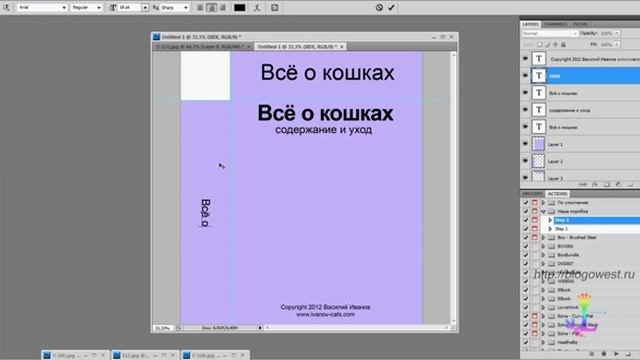Open the Fill slider arrow
Image resolution: width=640 pixels, height=360 pixels.
pos(617,44)
